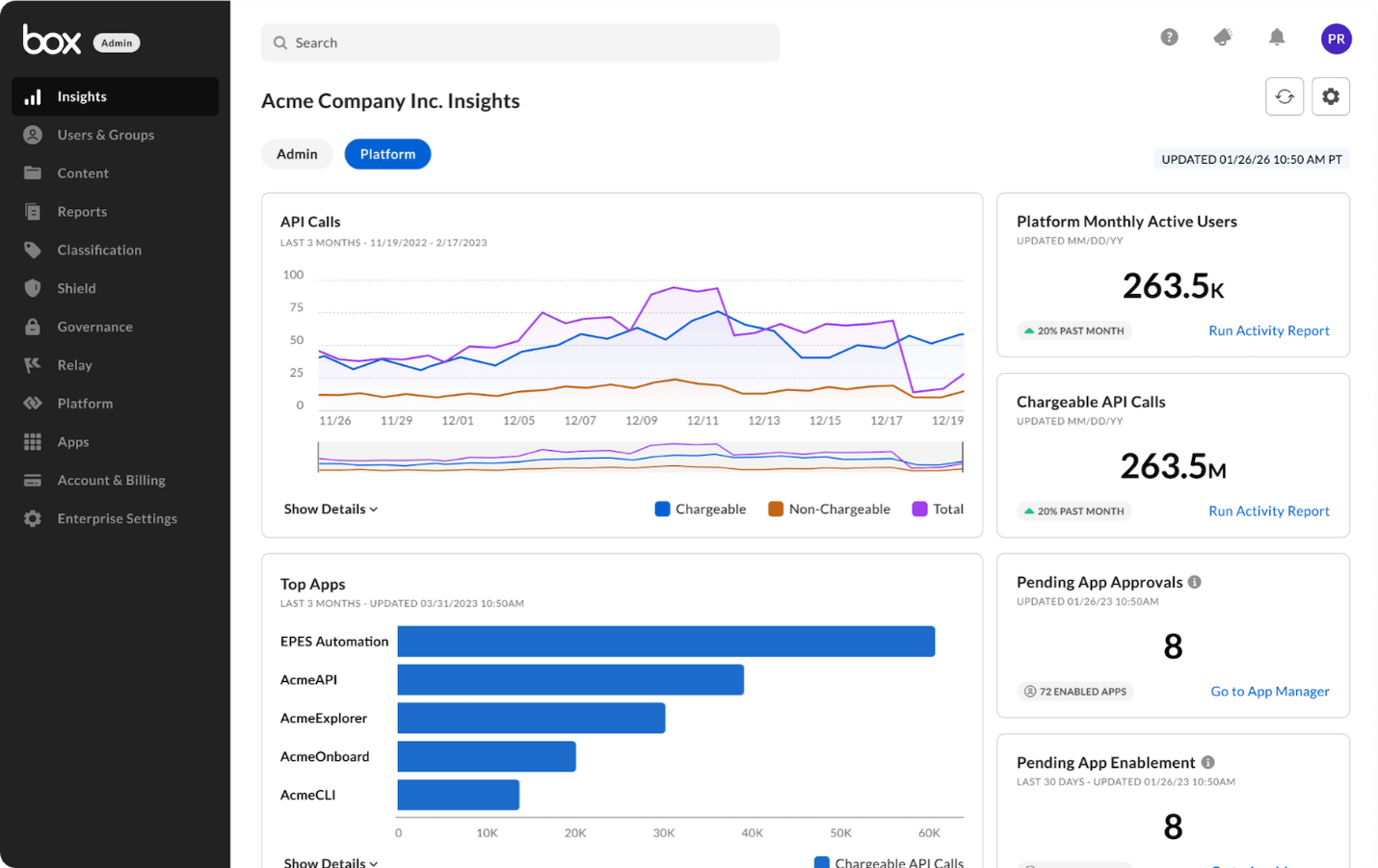Click the help question mark icon

[x=1169, y=37]
